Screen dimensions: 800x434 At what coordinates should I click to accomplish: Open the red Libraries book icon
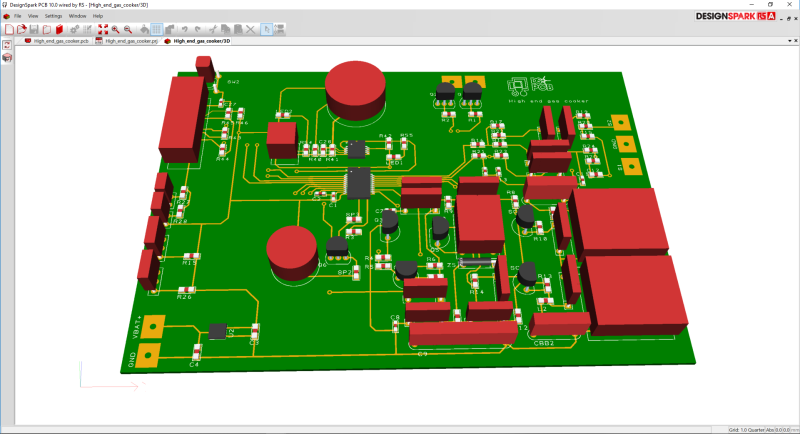[59, 30]
